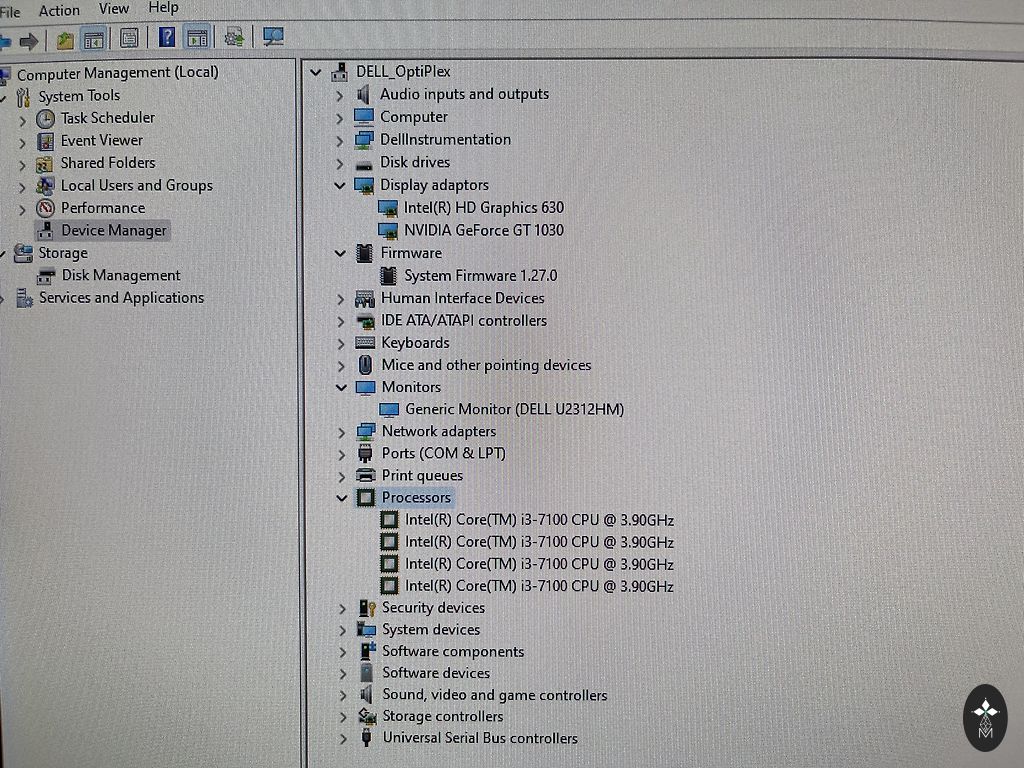Click the Network adapters icon

366,432
